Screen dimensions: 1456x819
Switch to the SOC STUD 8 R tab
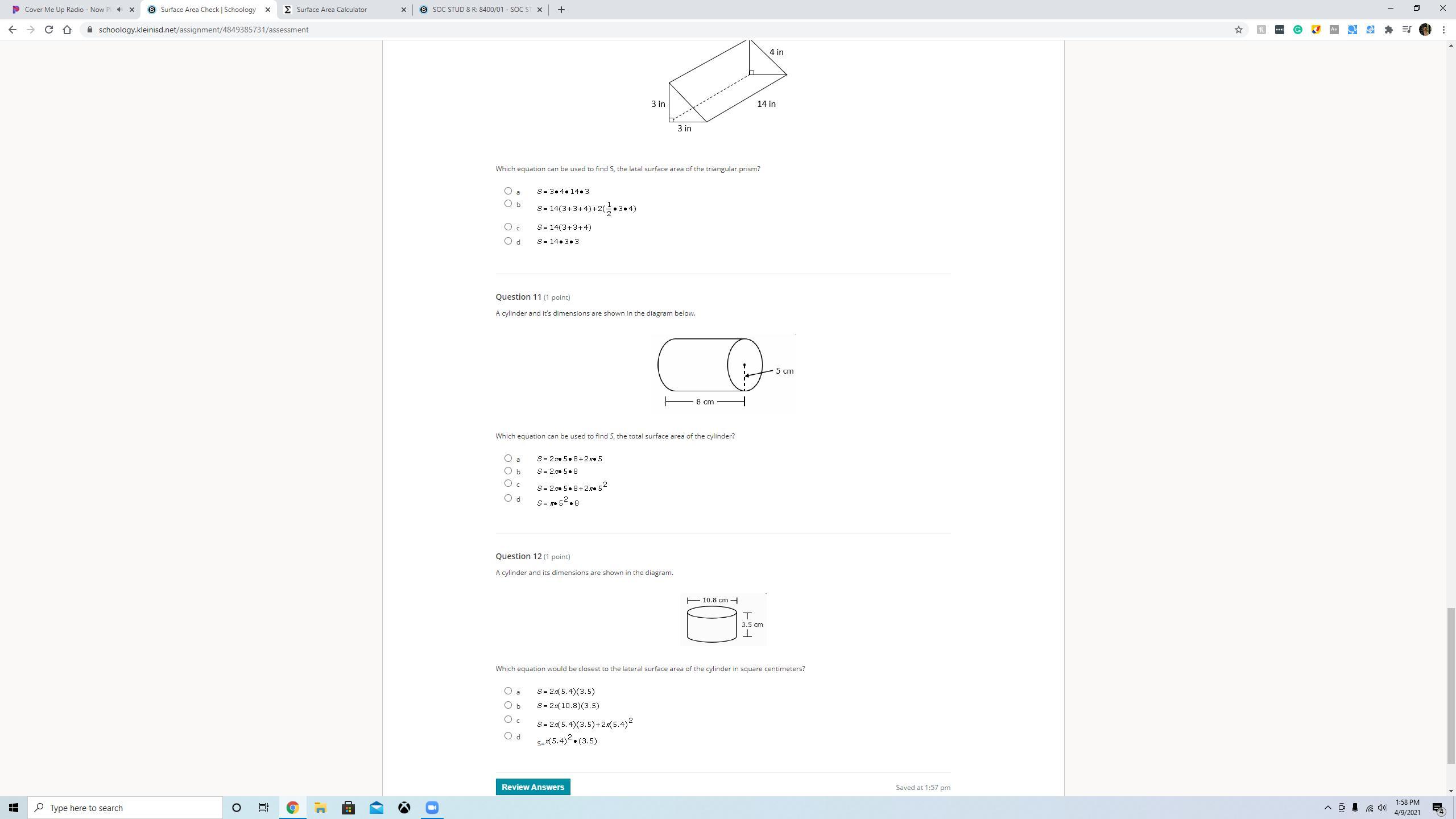pos(477,10)
